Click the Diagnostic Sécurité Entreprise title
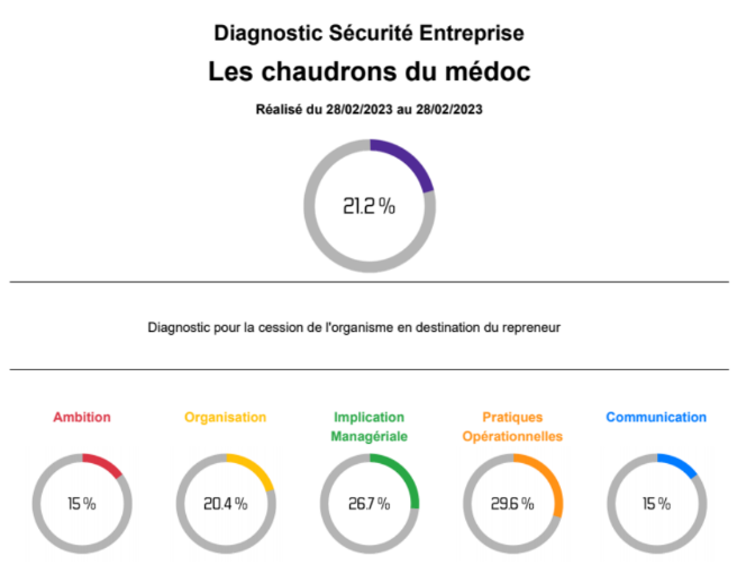This screenshot has width=746, height=573. [369, 33]
